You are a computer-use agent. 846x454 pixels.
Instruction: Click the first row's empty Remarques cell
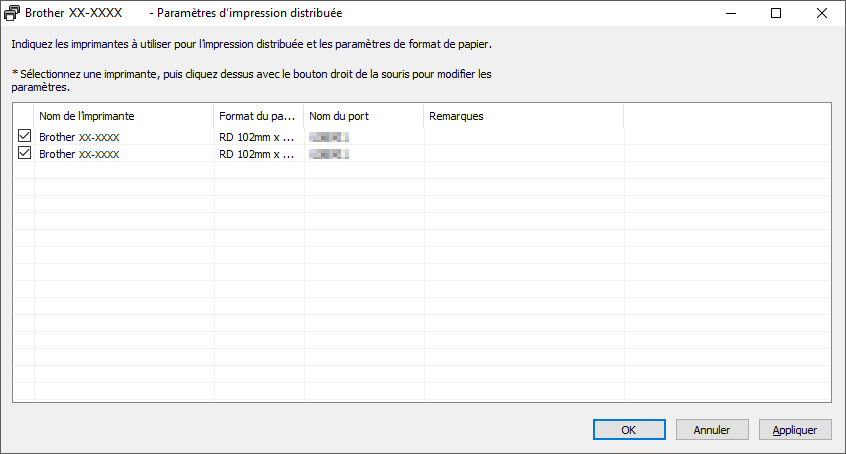click(x=524, y=137)
